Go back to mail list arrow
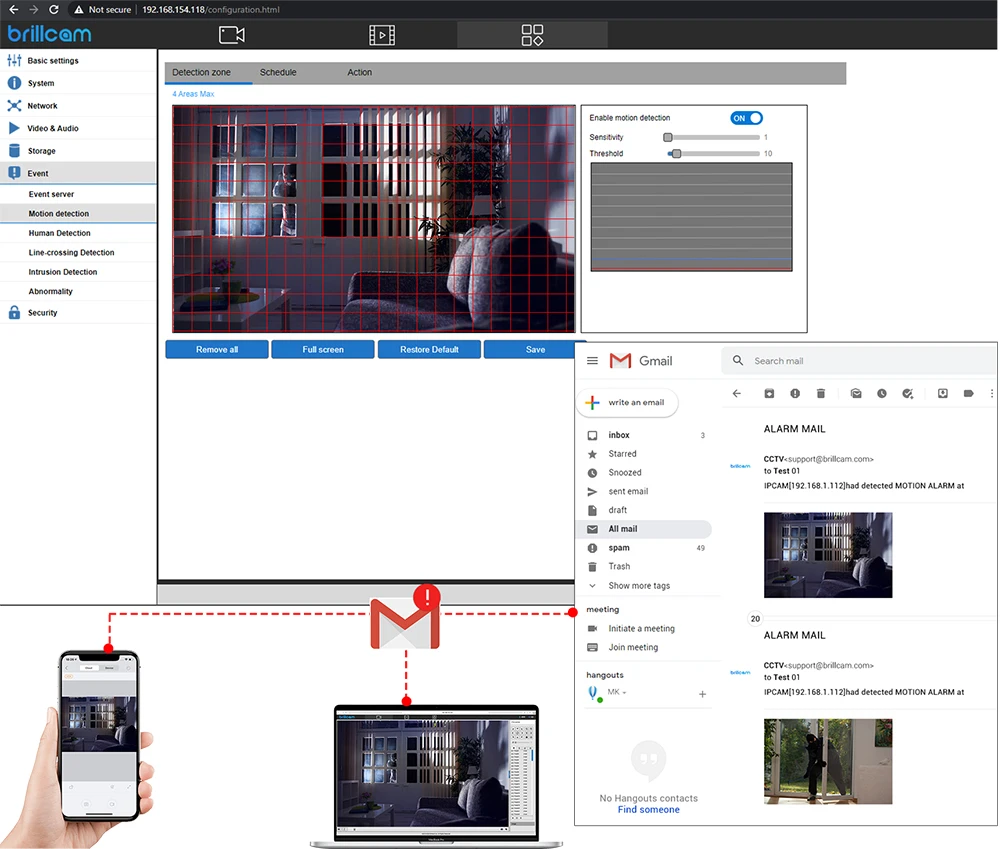This screenshot has height=849, width=1000. (737, 394)
